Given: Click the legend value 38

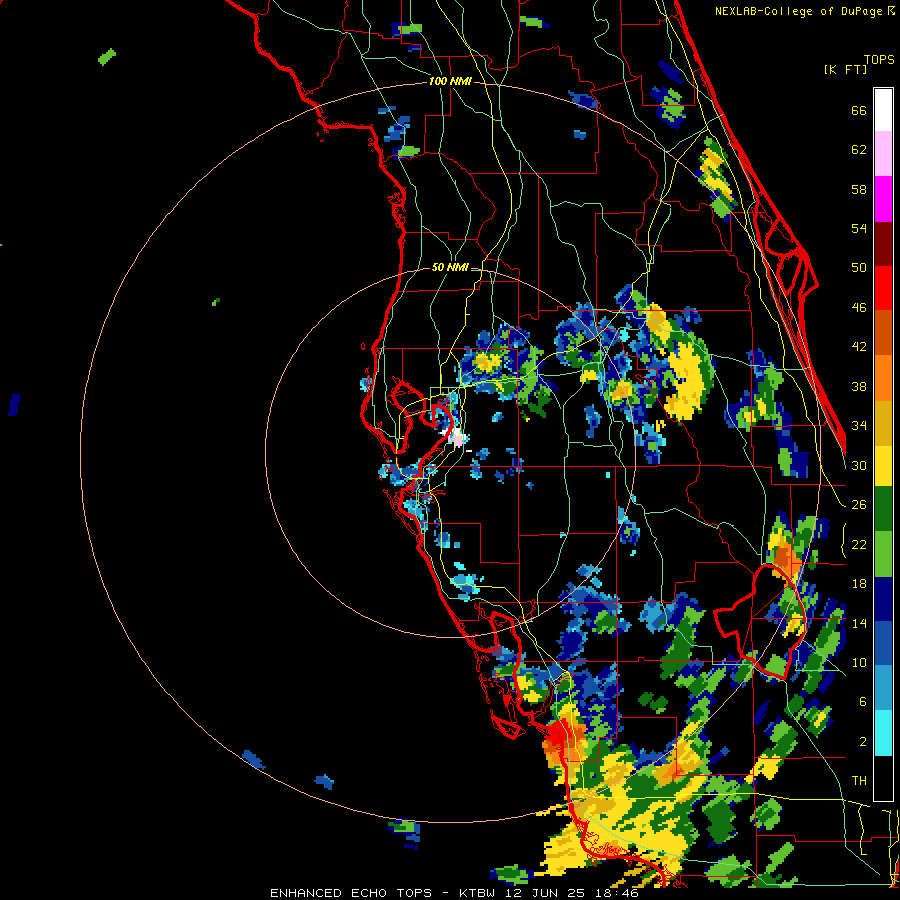Looking at the screenshot, I should pos(859,387).
